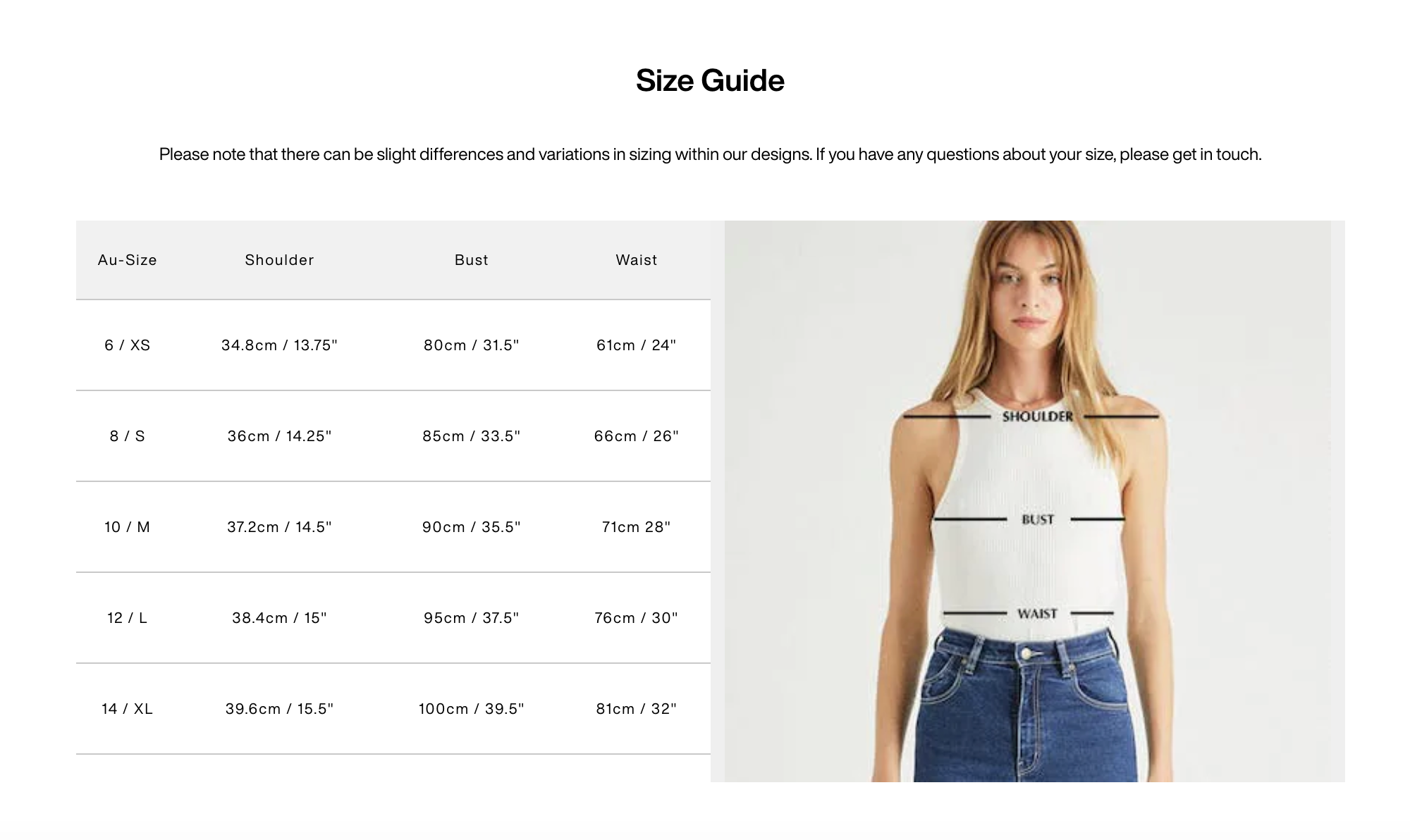Select the 100cm / 39.5" bust value

(x=471, y=709)
